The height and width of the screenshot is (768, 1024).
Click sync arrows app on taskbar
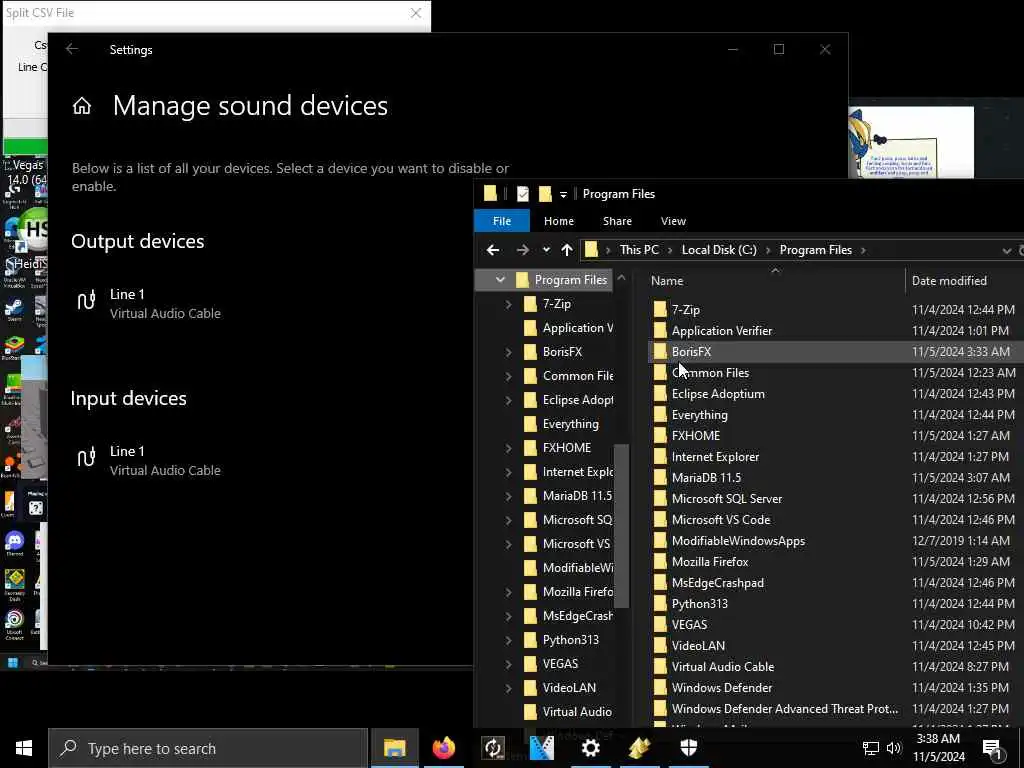(x=492, y=748)
